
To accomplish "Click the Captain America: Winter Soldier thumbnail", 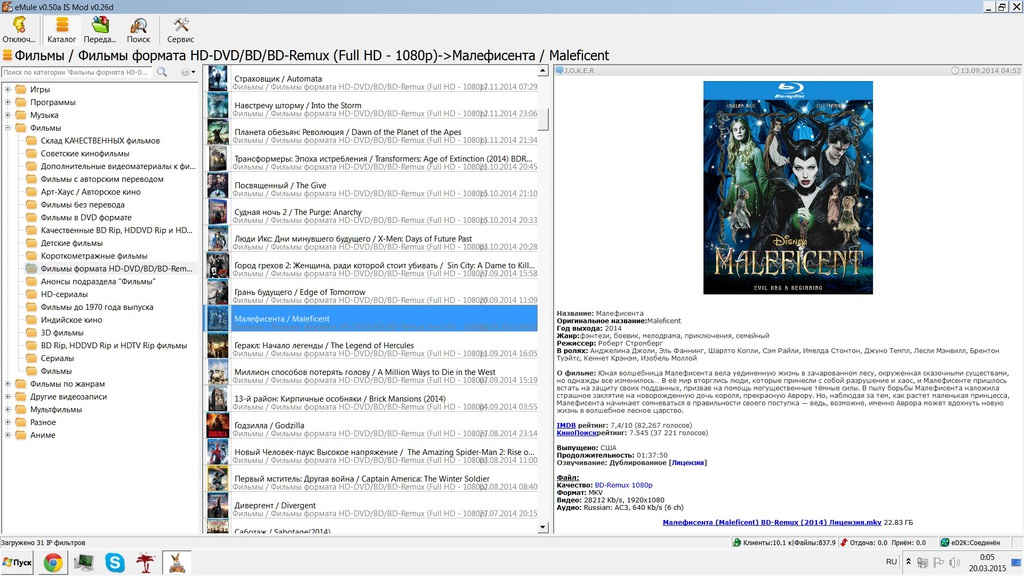I will (x=217, y=479).
